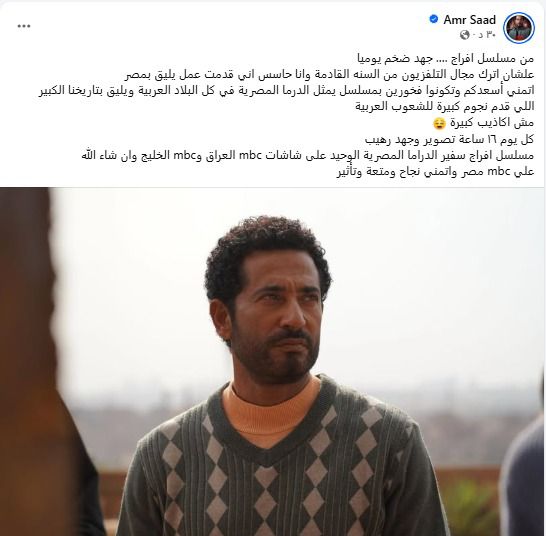
Task: Click the blue verified badge beside Amr Saad
Action: click(x=434, y=19)
